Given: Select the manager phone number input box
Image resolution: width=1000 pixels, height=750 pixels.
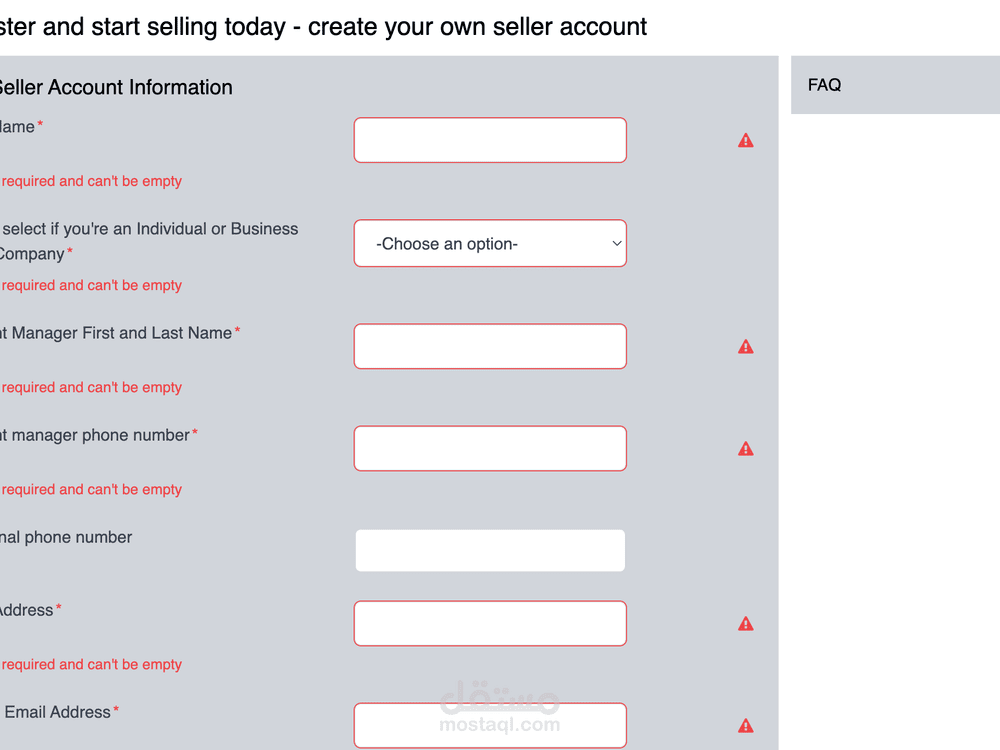Looking at the screenshot, I should [x=490, y=448].
